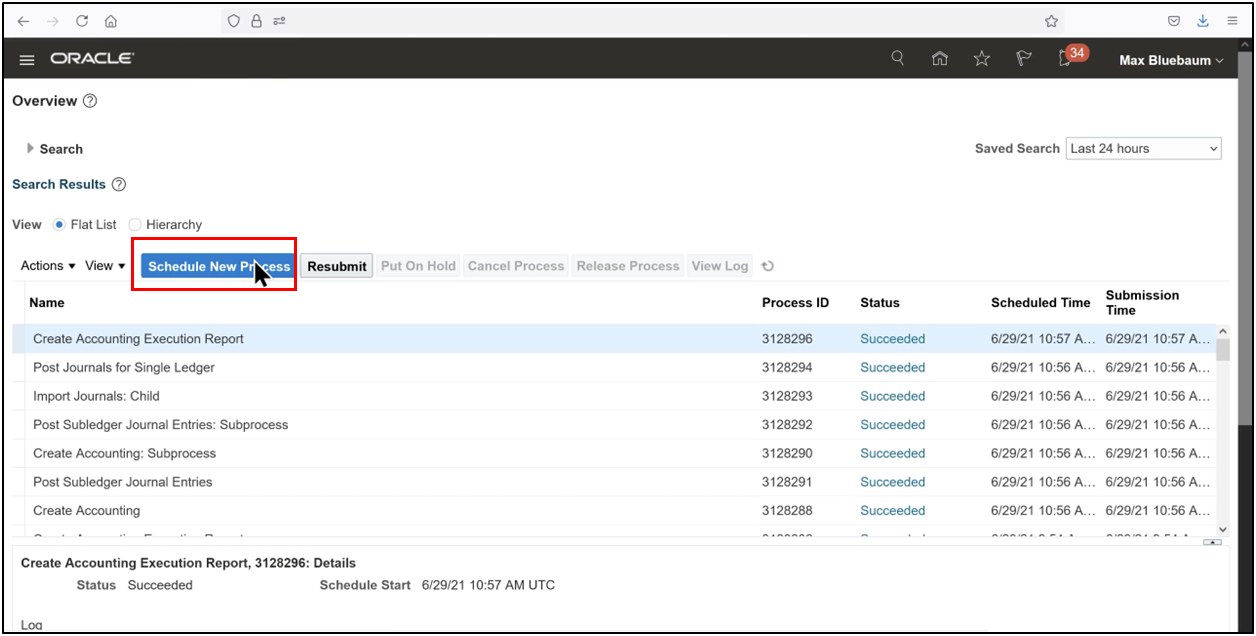Open the Saved Search dropdown

(1143, 148)
